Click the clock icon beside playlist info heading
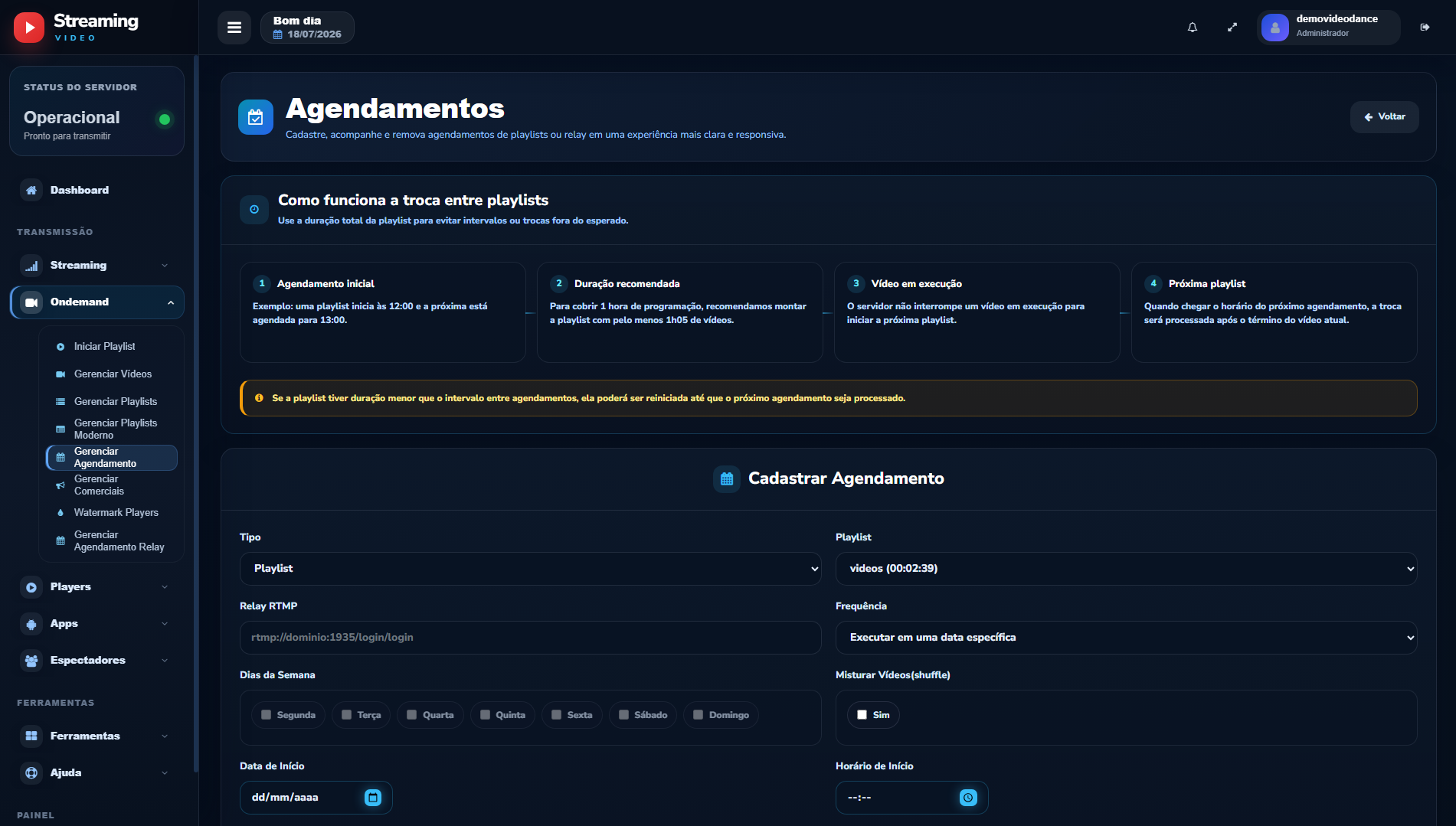 (254, 209)
